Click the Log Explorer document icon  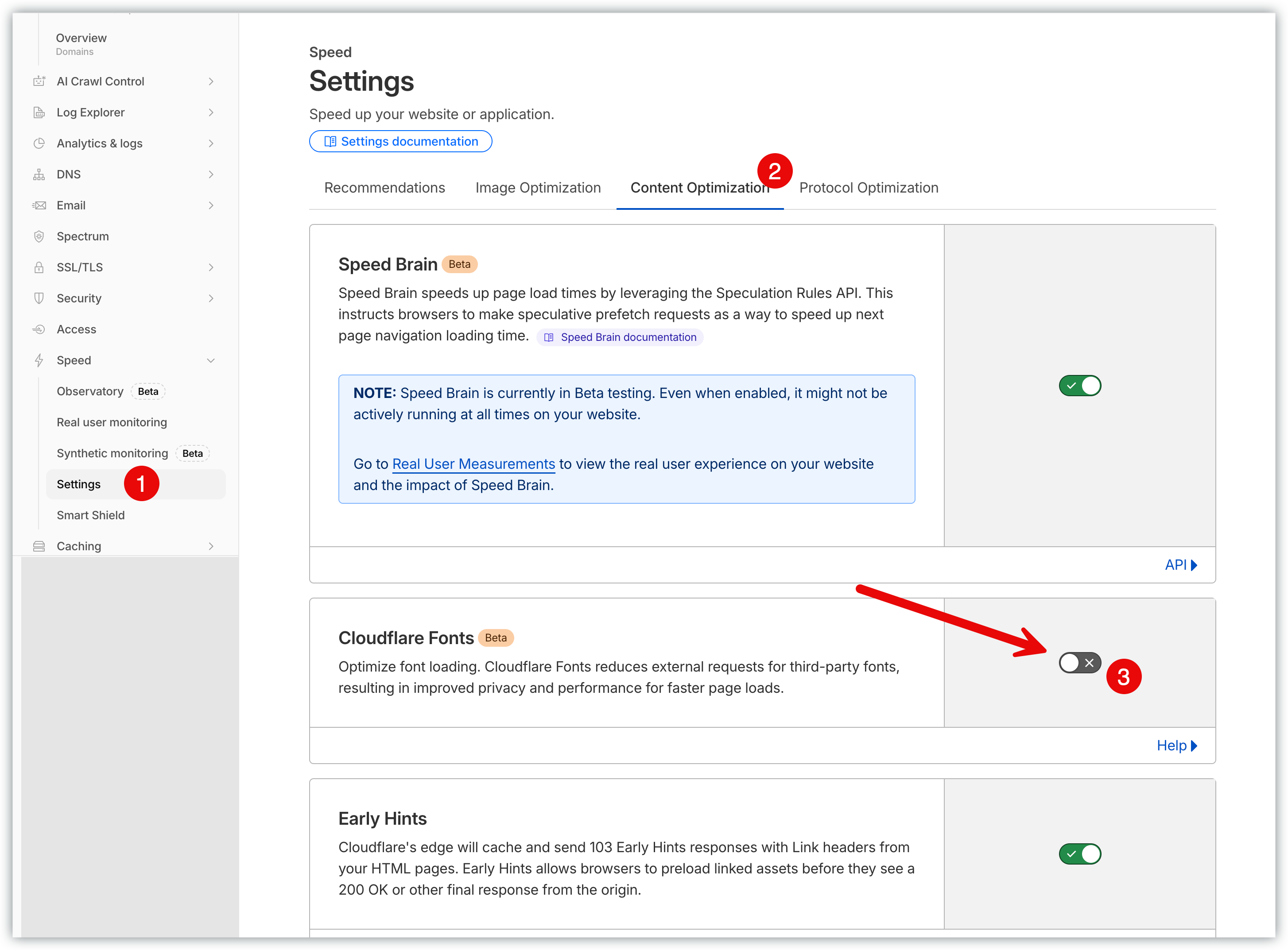(x=39, y=112)
